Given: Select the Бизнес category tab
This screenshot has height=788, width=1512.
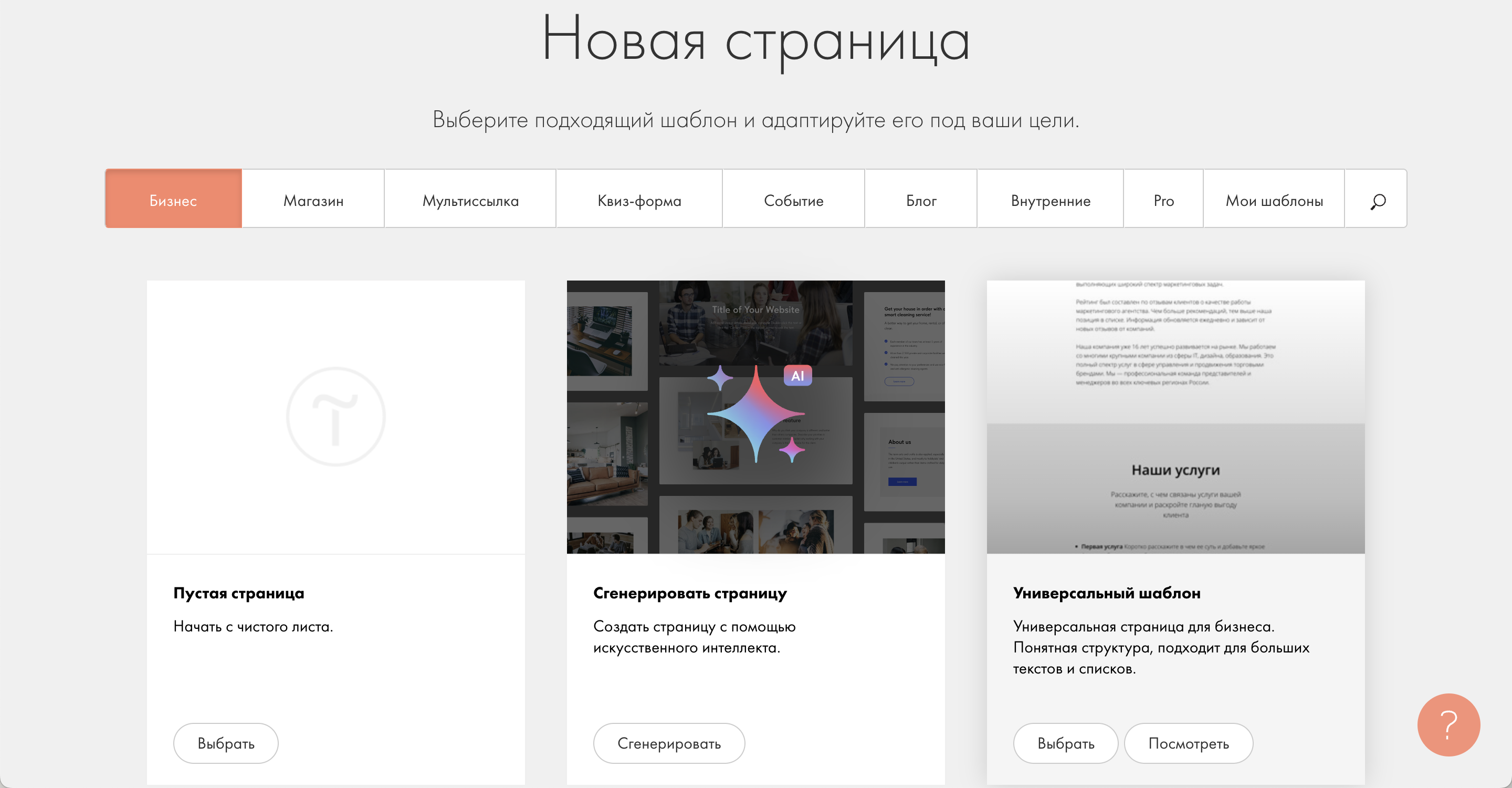Looking at the screenshot, I should pos(173,200).
